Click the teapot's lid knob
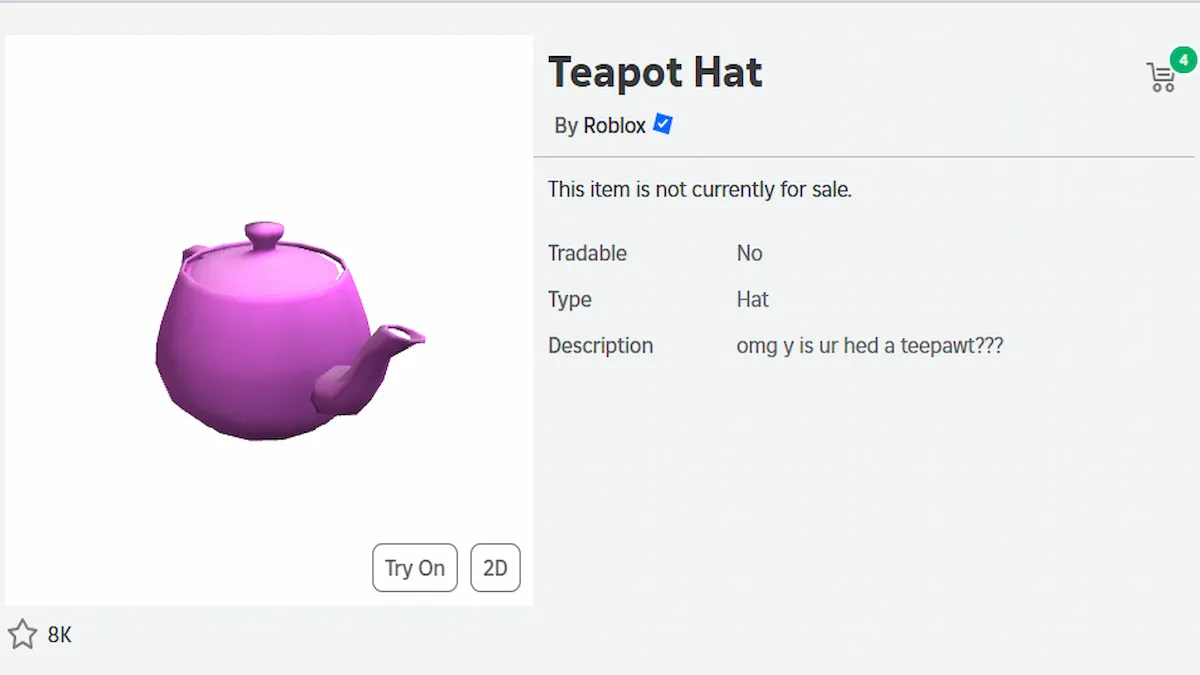This screenshot has width=1200, height=675. click(x=264, y=236)
